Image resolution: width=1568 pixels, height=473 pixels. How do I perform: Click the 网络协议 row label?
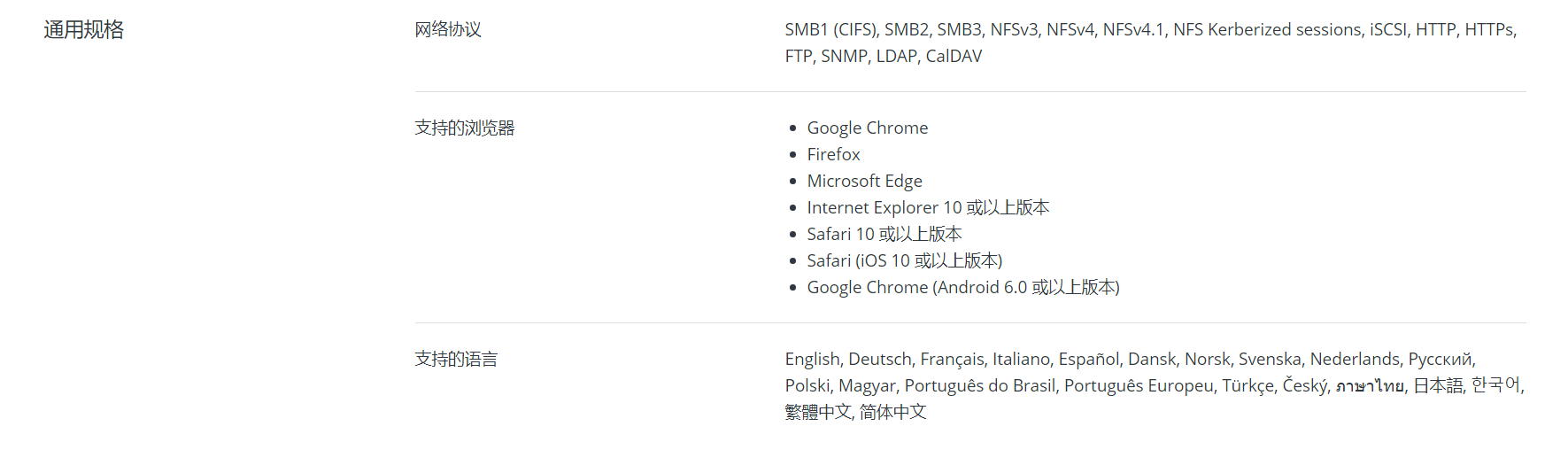tap(448, 30)
